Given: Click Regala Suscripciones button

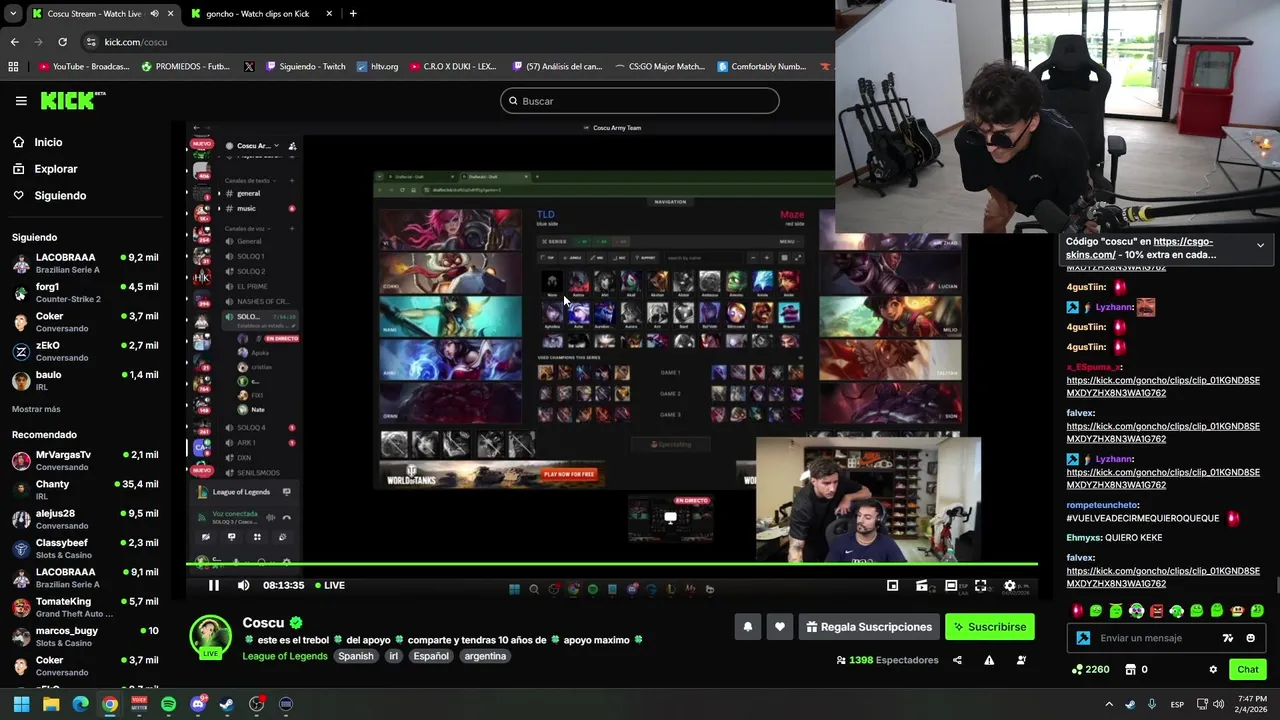Looking at the screenshot, I should click(869, 627).
